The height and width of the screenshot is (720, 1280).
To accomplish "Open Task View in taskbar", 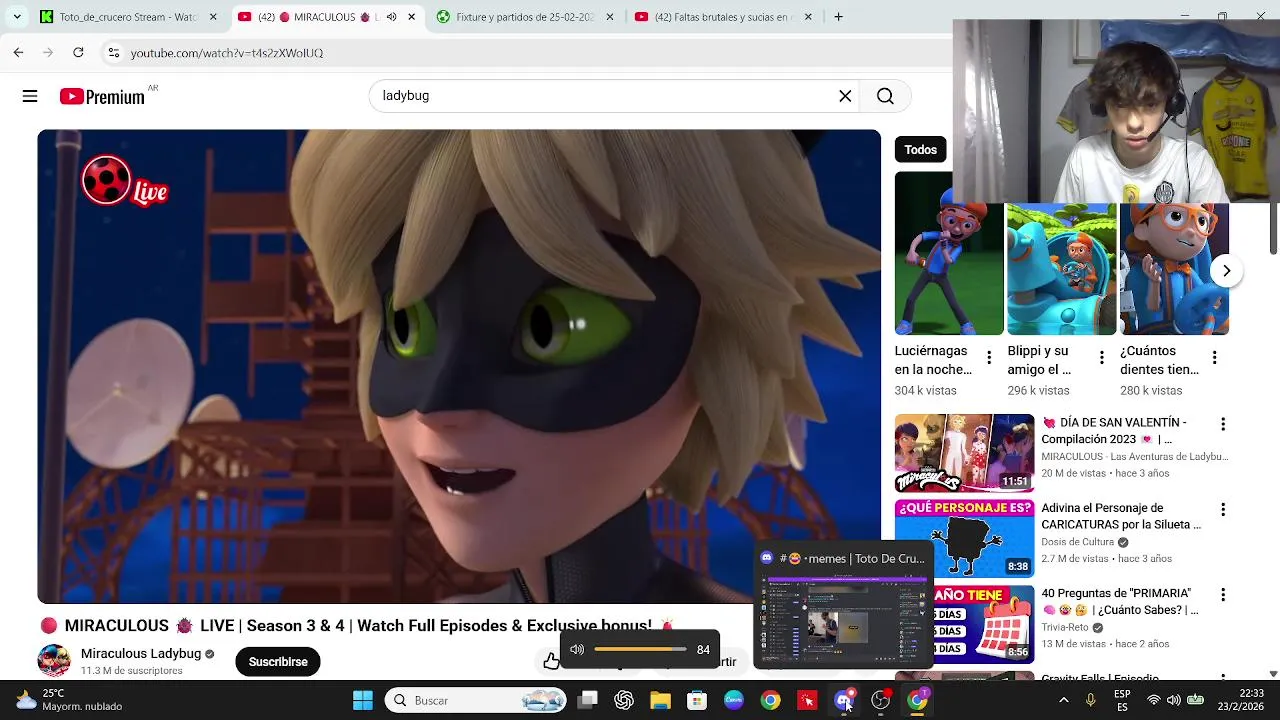I will pos(588,700).
